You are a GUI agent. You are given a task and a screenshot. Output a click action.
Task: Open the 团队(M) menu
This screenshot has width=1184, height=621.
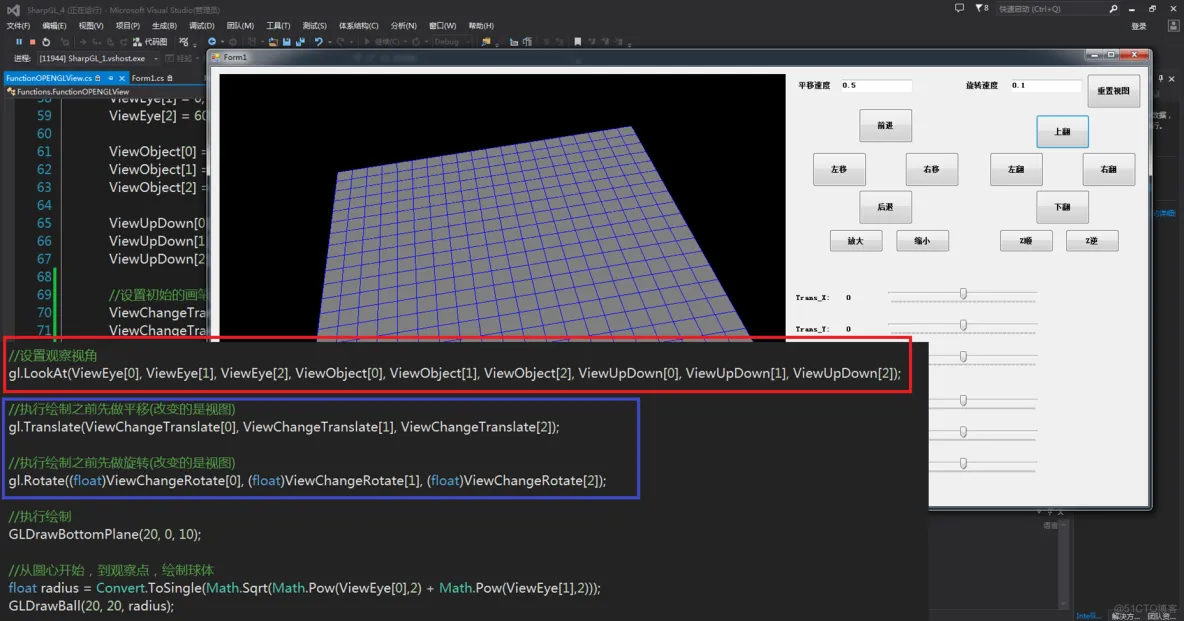(x=240, y=26)
